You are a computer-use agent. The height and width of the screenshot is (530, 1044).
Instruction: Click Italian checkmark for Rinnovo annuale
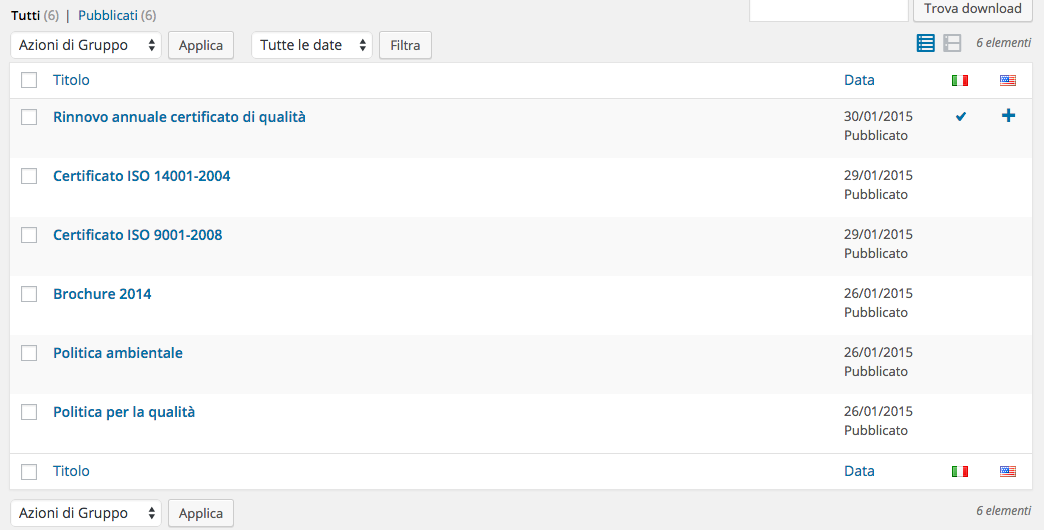[961, 117]
